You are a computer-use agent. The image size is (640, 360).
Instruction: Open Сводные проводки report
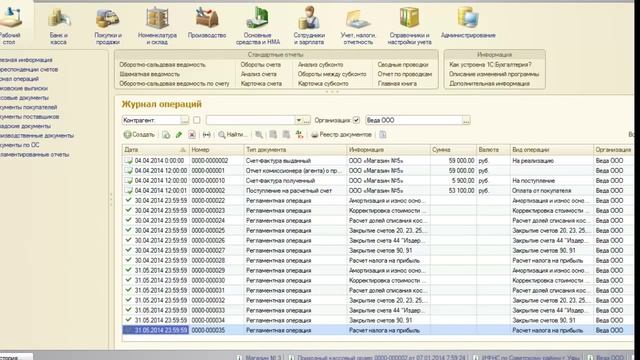(403, 64)
